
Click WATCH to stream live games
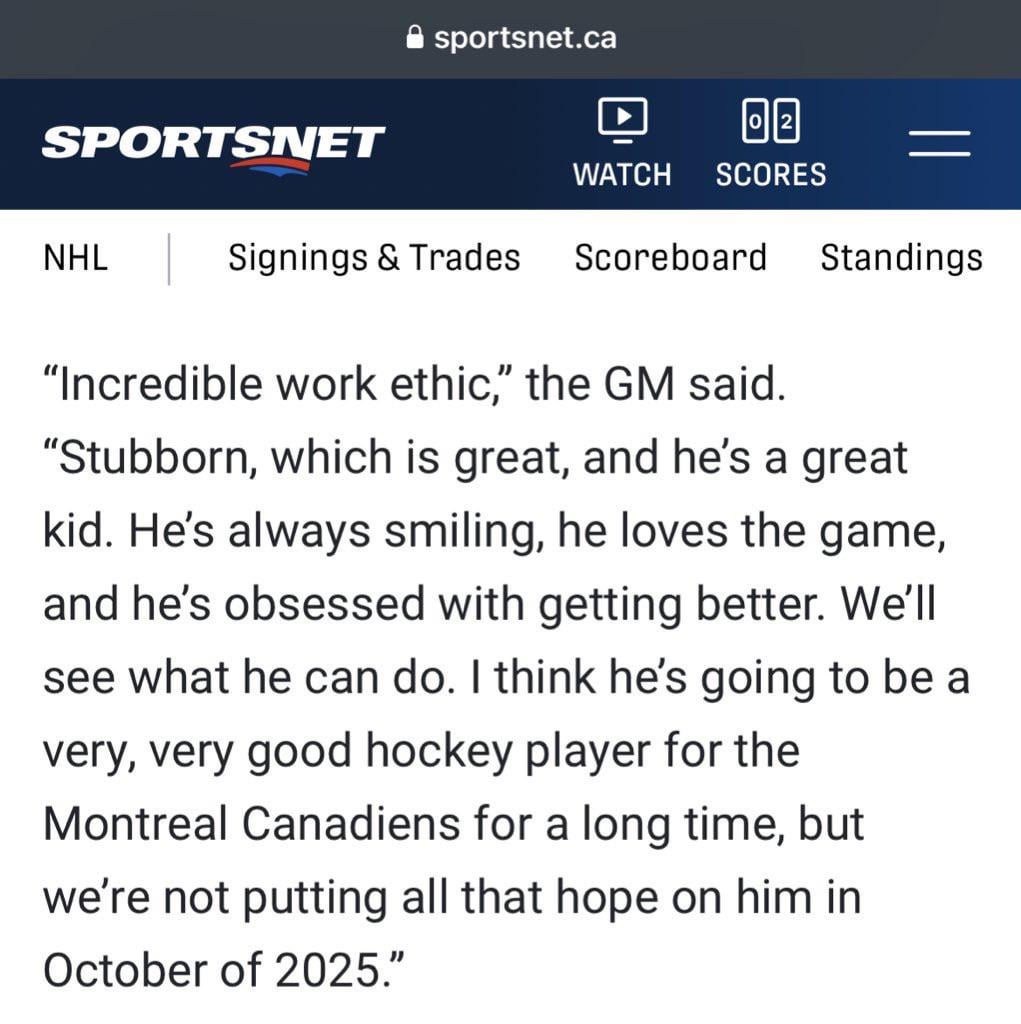621,175
